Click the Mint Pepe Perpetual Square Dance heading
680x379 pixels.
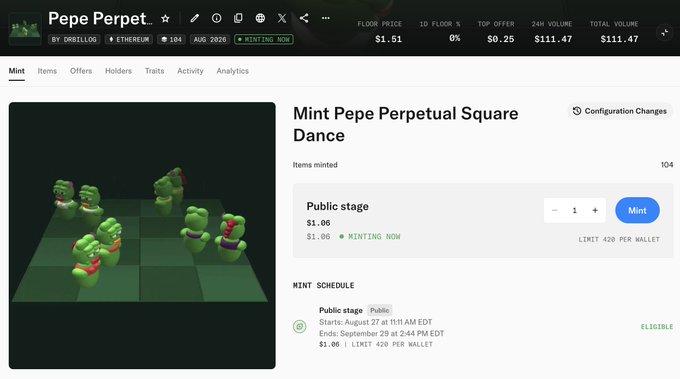405,124
